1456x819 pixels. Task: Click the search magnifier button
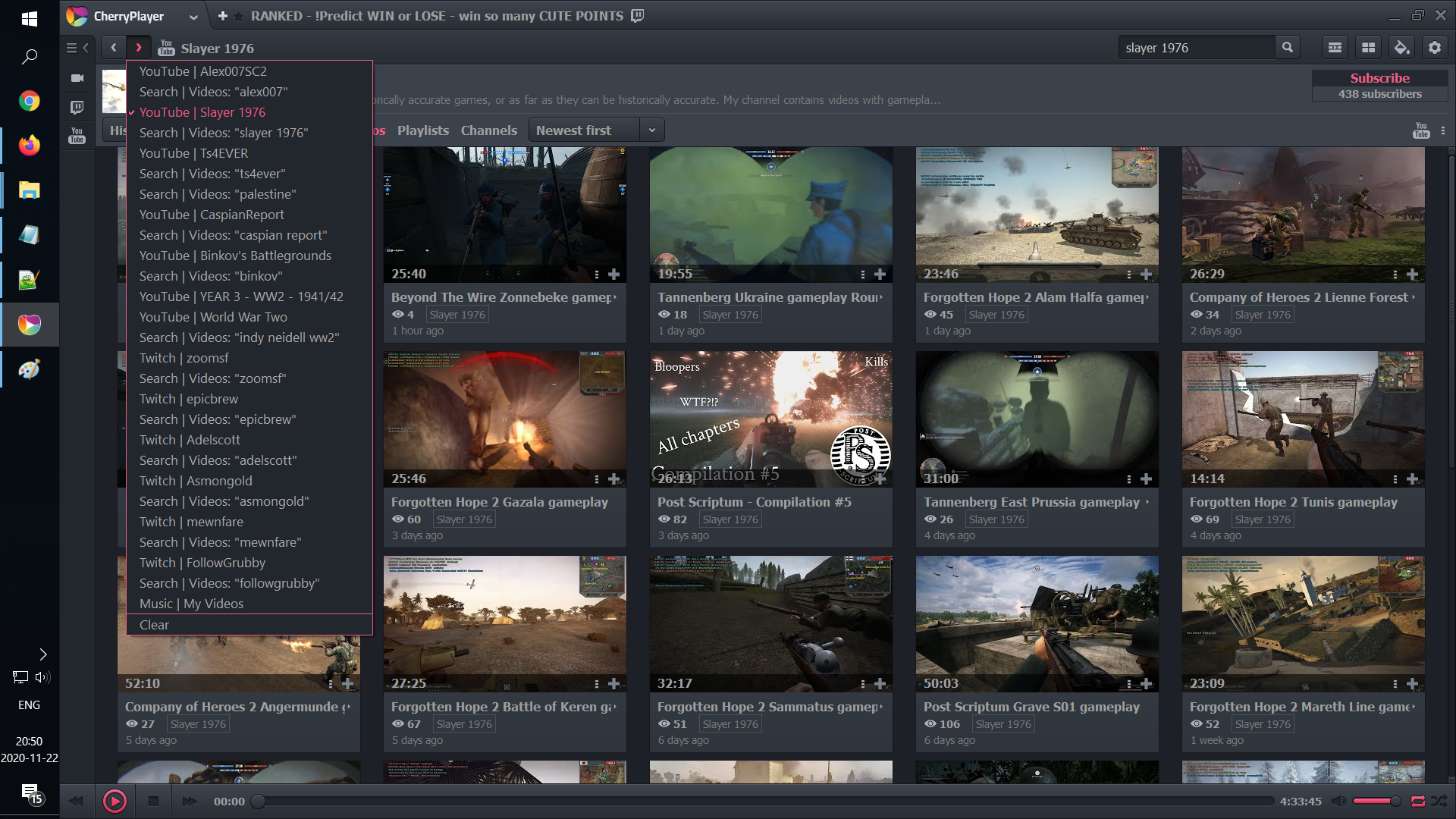1287,48
